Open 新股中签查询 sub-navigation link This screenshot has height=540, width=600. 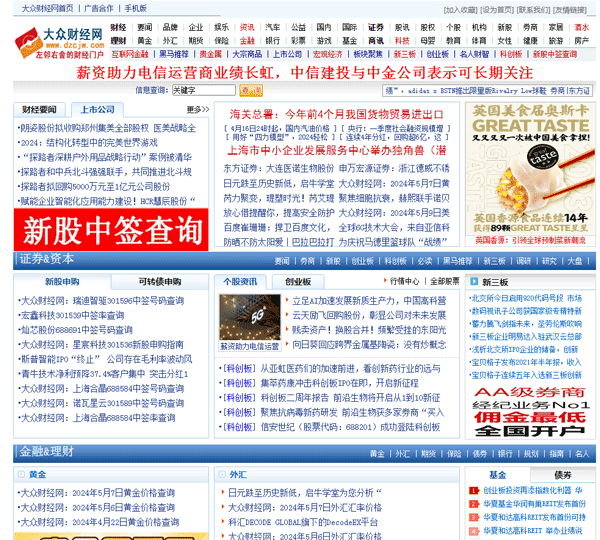555,54
